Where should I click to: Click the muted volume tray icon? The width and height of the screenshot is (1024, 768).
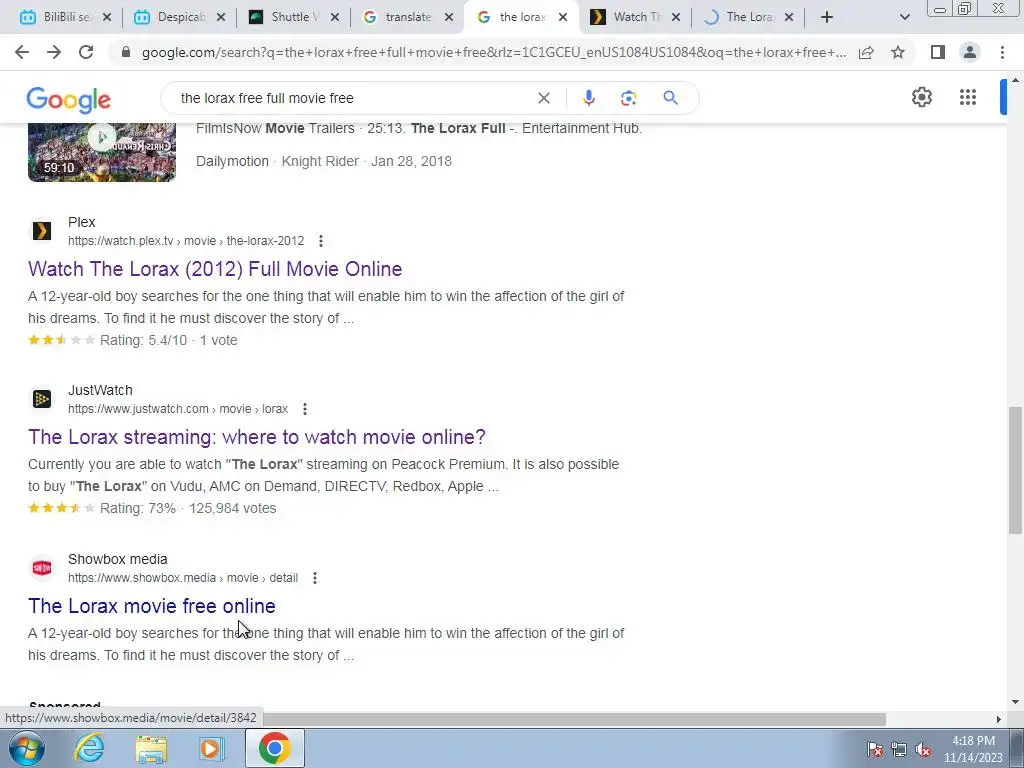click(x=923, y=750)
